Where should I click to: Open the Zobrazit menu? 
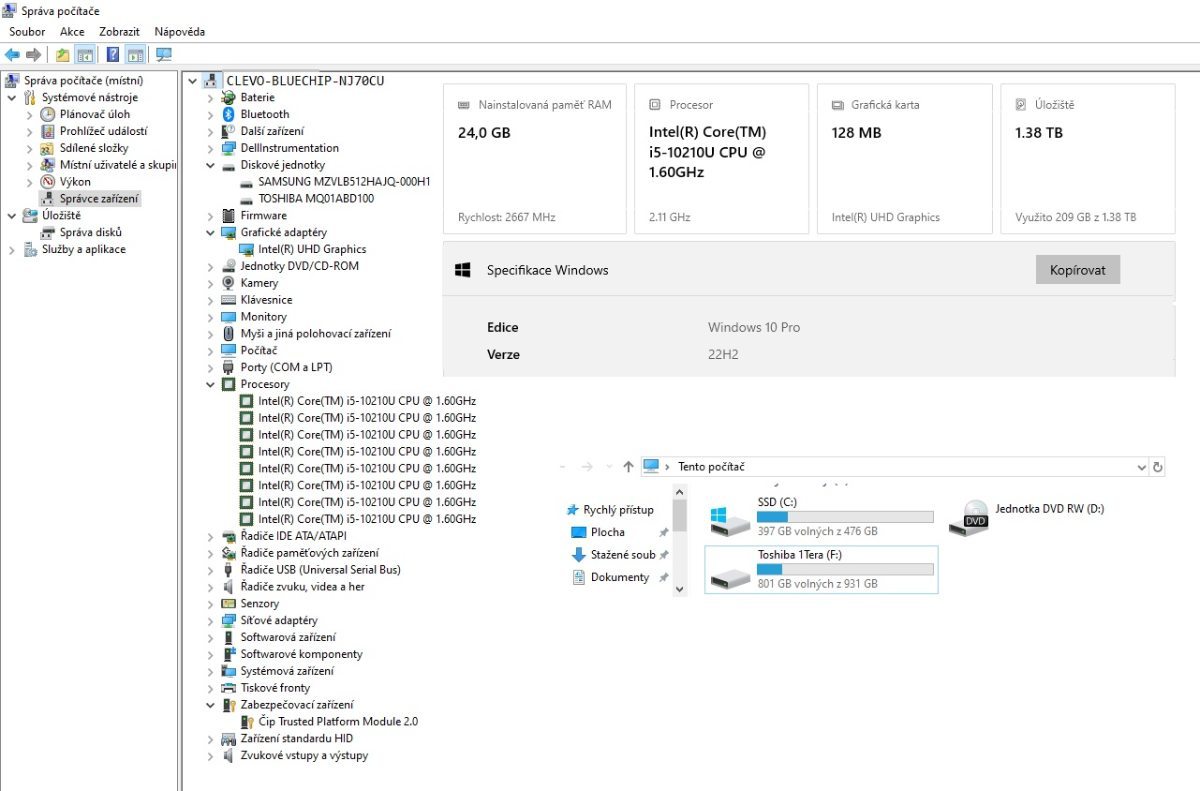click(x=119, y=32)
